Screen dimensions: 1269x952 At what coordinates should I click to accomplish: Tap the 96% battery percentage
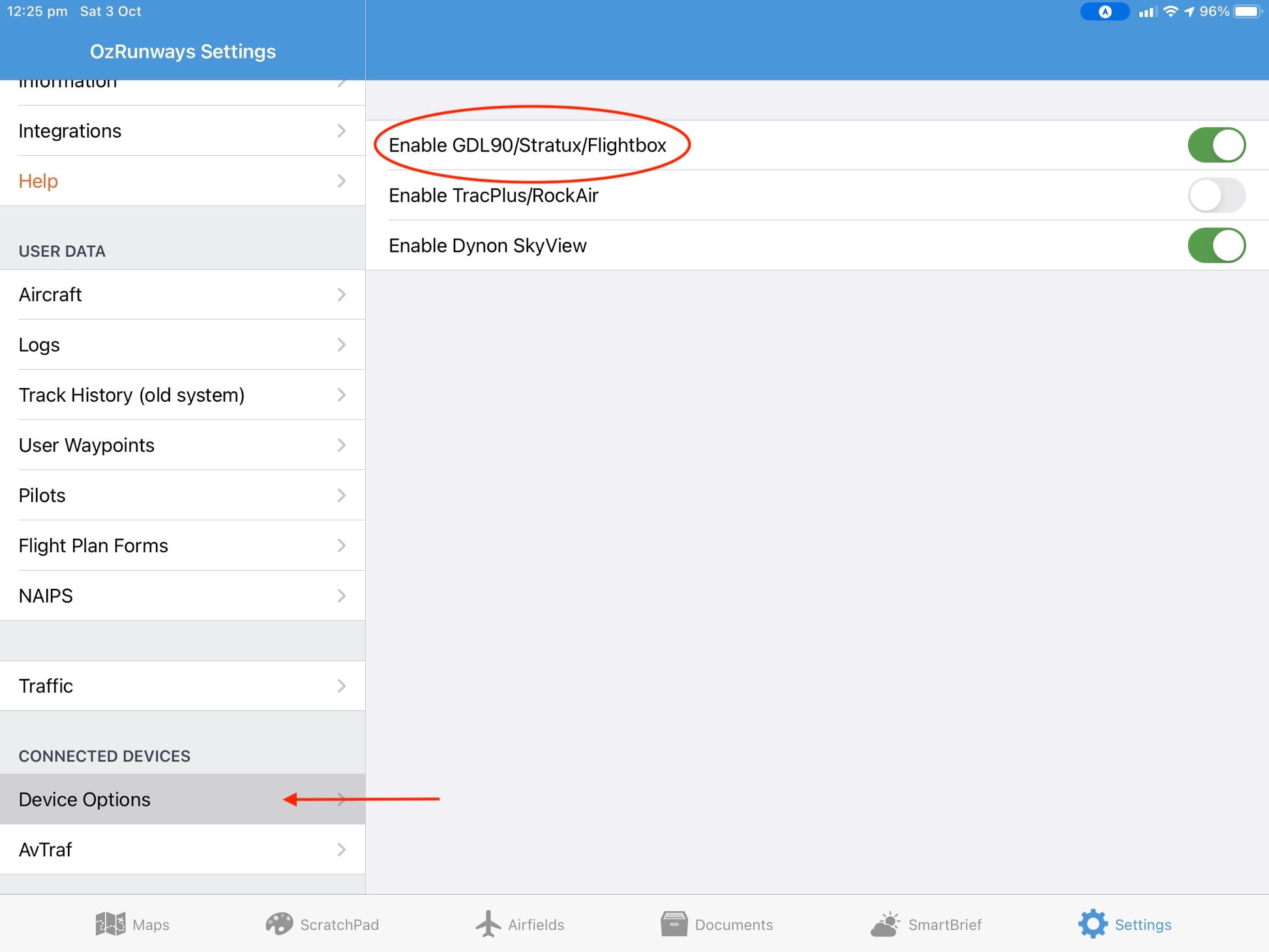[1214, 12]
